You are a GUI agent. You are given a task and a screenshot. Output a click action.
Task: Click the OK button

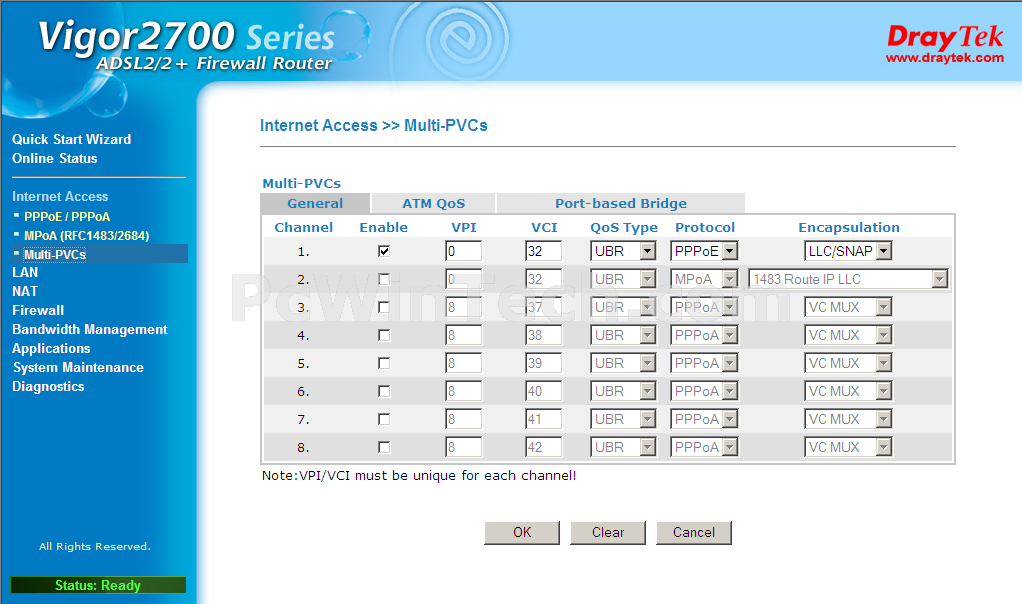point(522,532)
